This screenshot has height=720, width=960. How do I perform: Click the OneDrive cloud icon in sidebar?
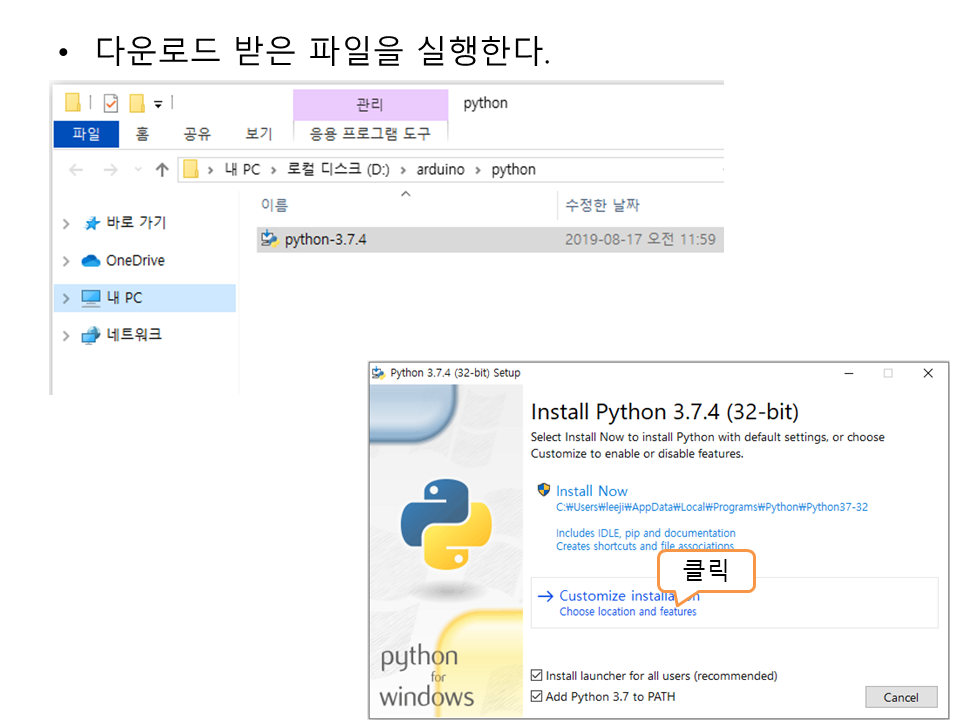pyautogui.click(x=91, y=261)
